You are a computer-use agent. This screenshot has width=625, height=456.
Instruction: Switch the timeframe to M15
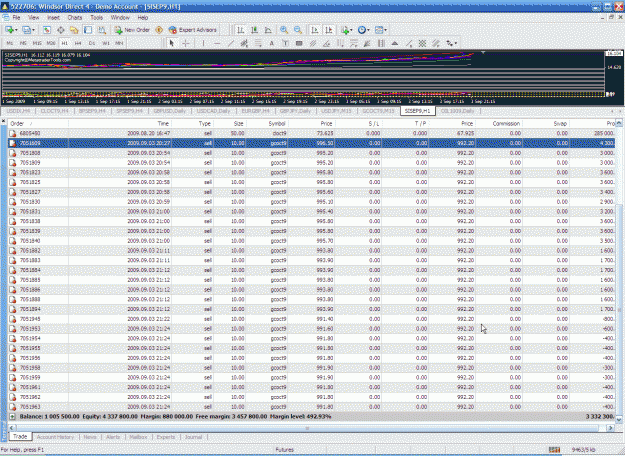pos(37,43)
